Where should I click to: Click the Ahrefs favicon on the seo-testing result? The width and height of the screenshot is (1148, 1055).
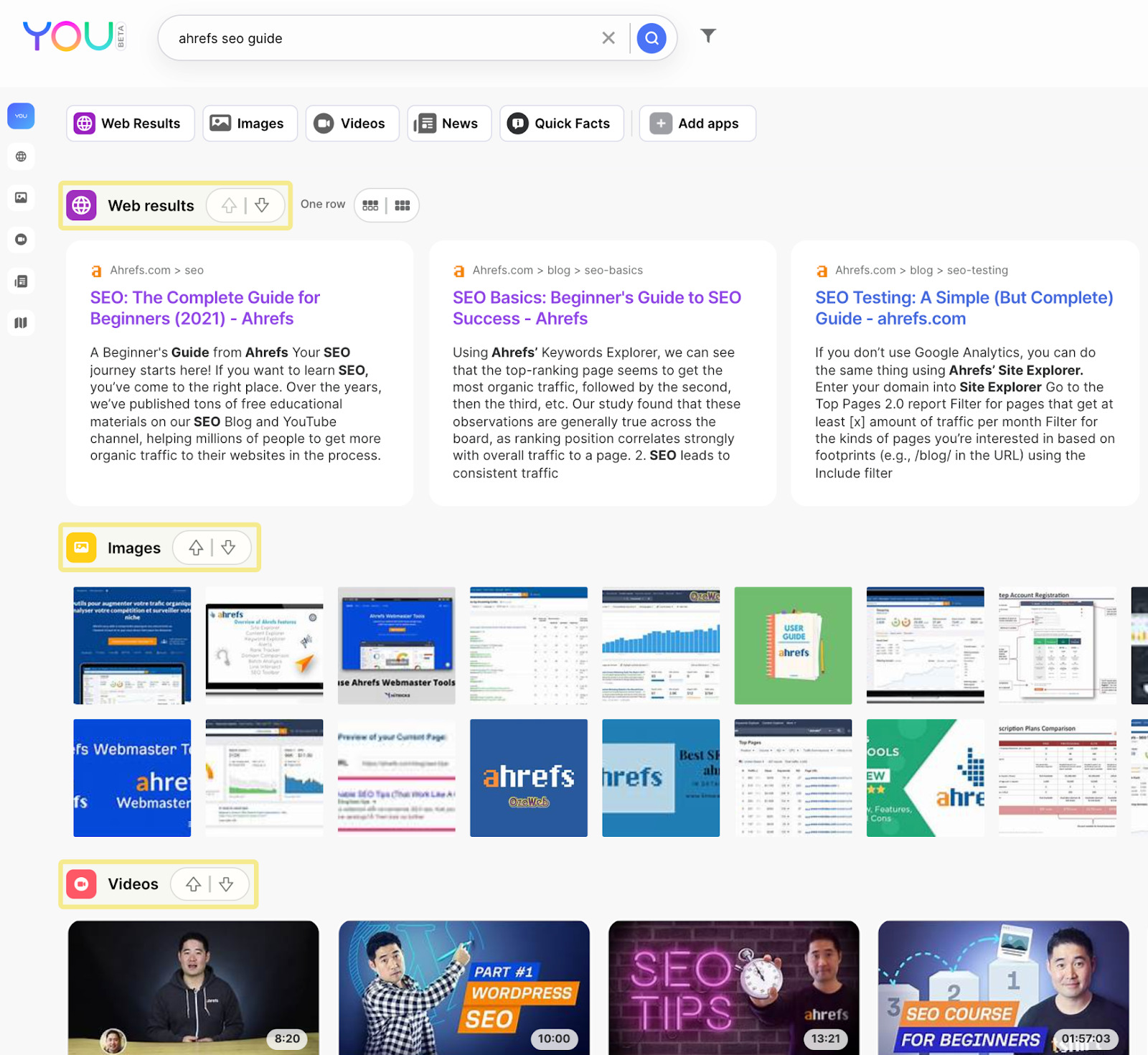822,271
